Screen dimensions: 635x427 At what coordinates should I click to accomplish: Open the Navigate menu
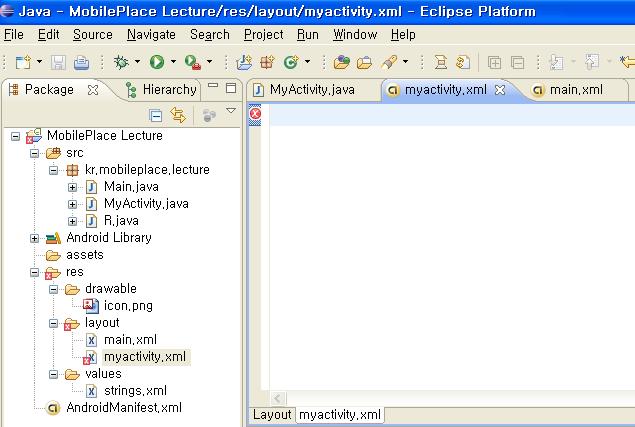(x=151, y=35)
